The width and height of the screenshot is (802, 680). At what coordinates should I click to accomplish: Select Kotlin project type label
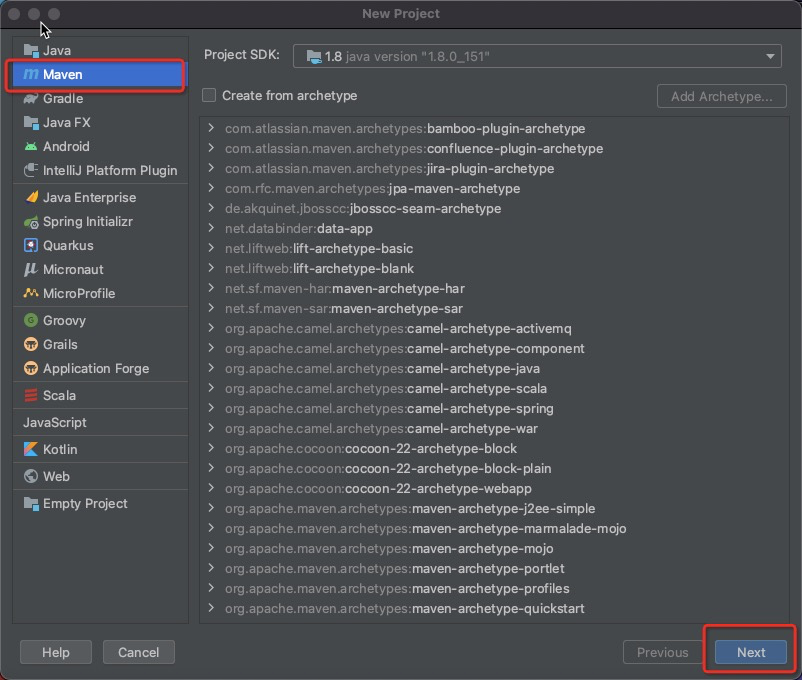tap(60, 449)
